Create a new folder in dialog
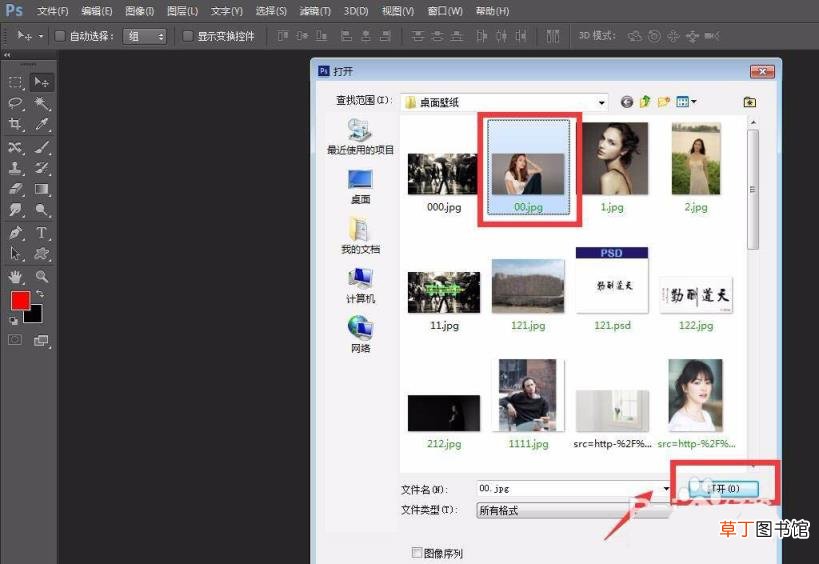819x564 pixels. pyautogui.click(x=663, y=102)
